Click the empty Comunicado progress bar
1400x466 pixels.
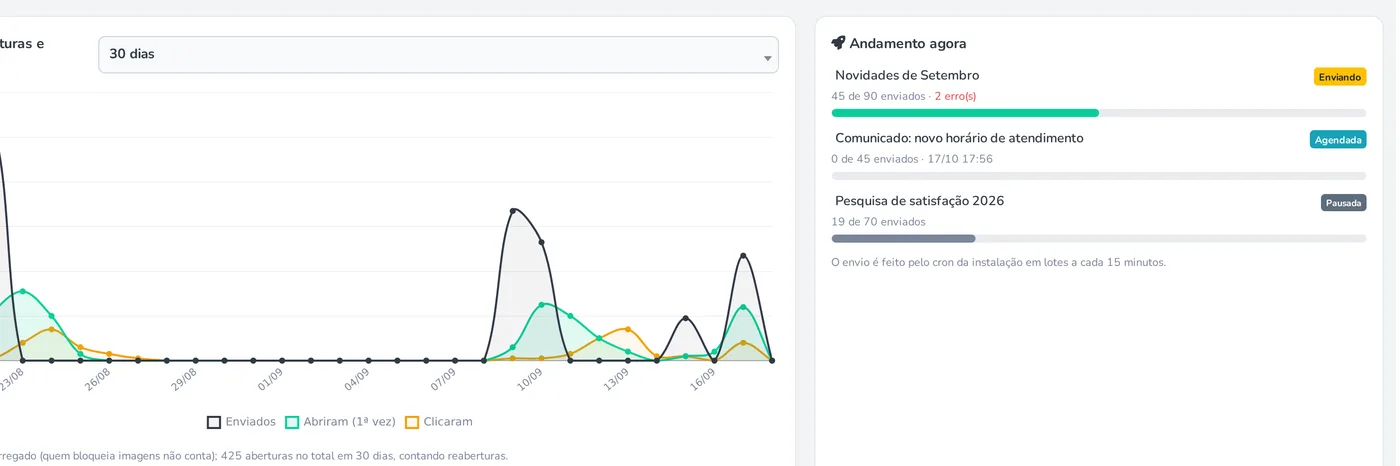pos(1098,176)
